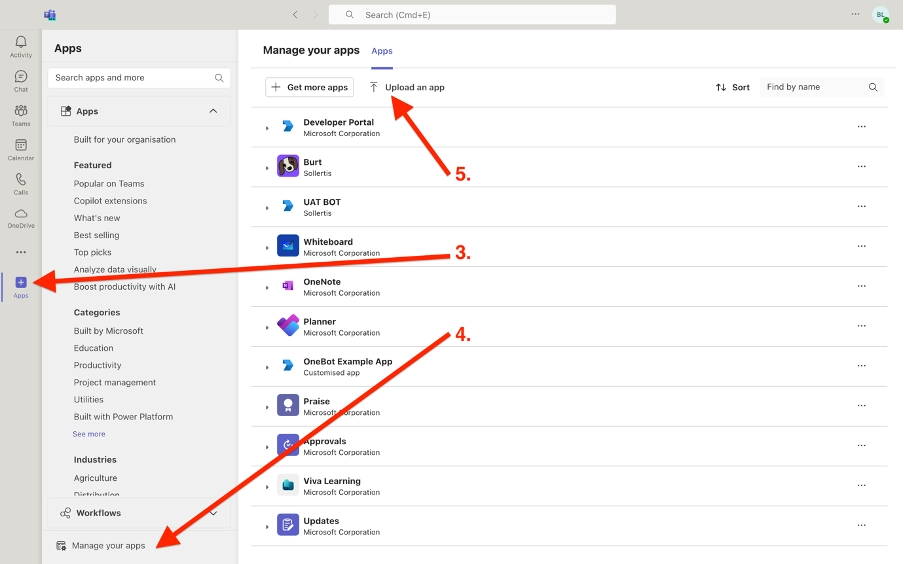Open settings and more ellipsis near avatar
Image resolution: width=904 pixels, height=564 pixels.
(856, 14)
